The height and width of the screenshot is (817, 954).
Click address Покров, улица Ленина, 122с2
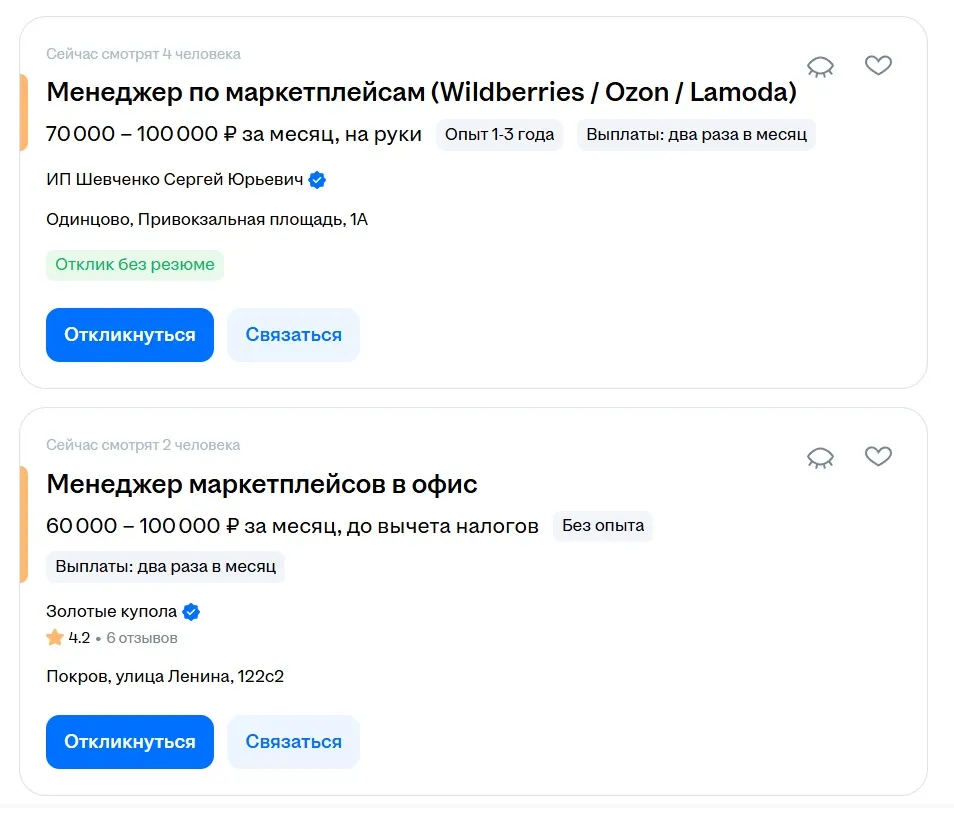click(x=165, y=677)
